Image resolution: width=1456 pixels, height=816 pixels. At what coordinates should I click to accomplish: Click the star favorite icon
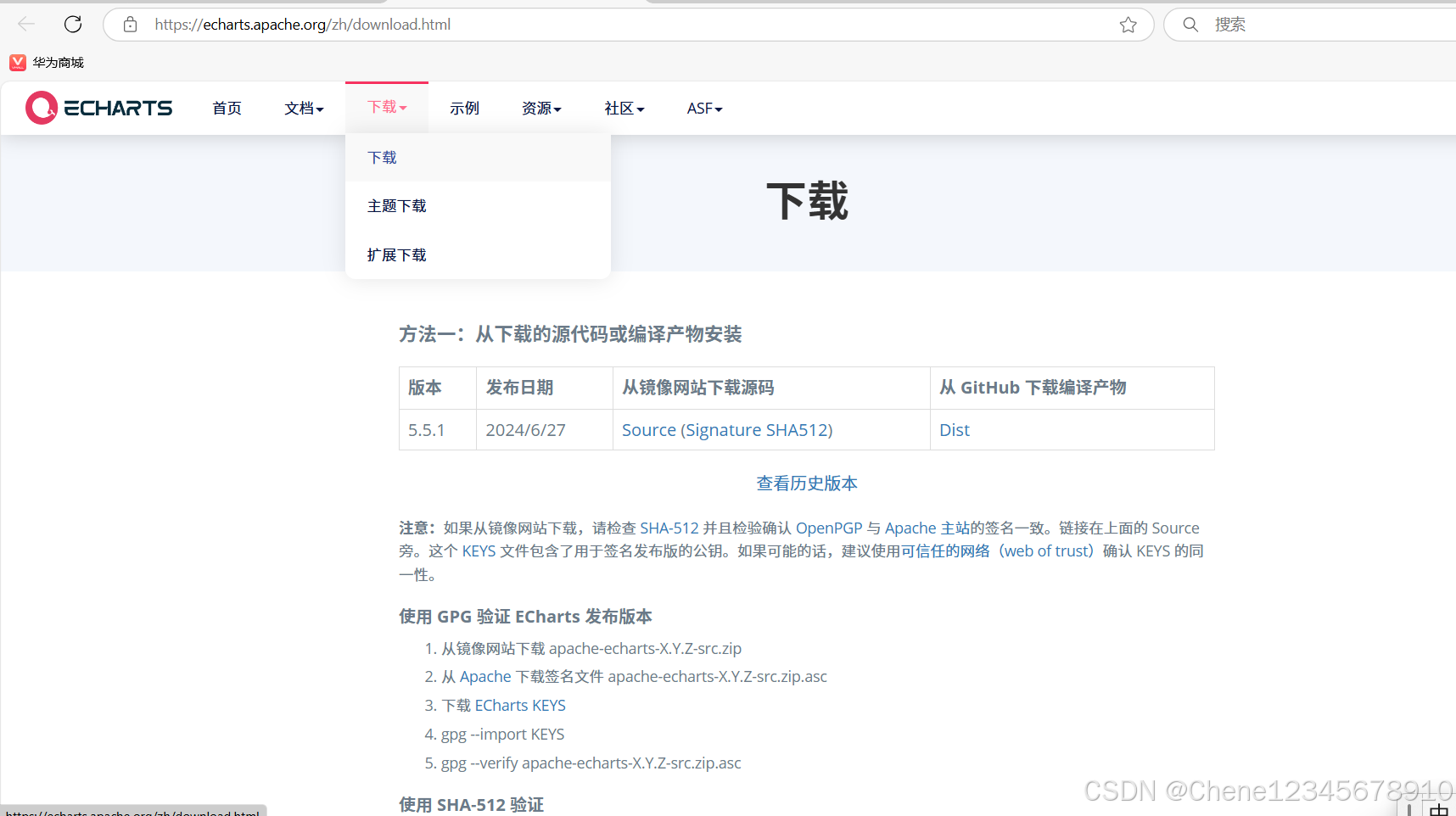[x=1128, y=24]
